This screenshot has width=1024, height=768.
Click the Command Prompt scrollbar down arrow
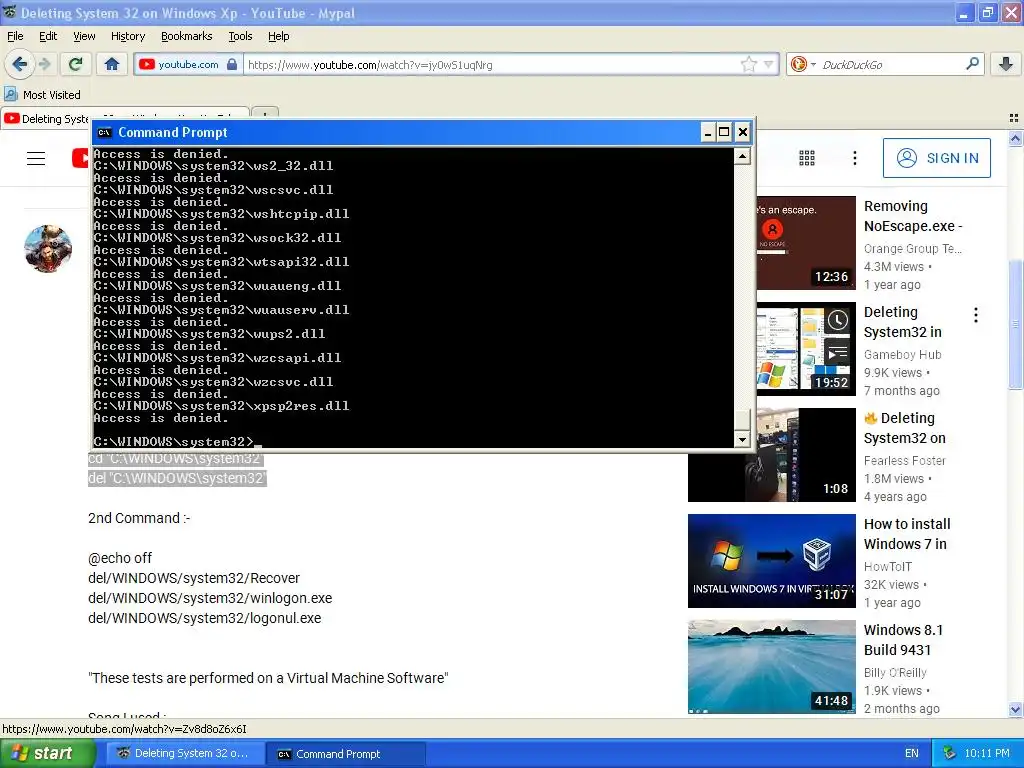click(x=742, y=440)
